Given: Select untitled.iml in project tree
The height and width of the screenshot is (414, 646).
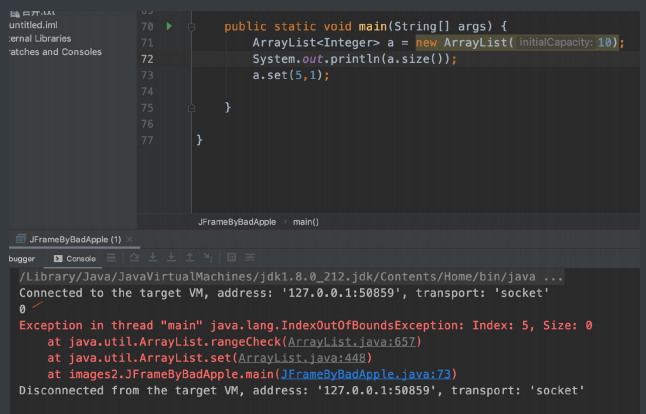Looking at the screenshot, I should click(33, 25).
